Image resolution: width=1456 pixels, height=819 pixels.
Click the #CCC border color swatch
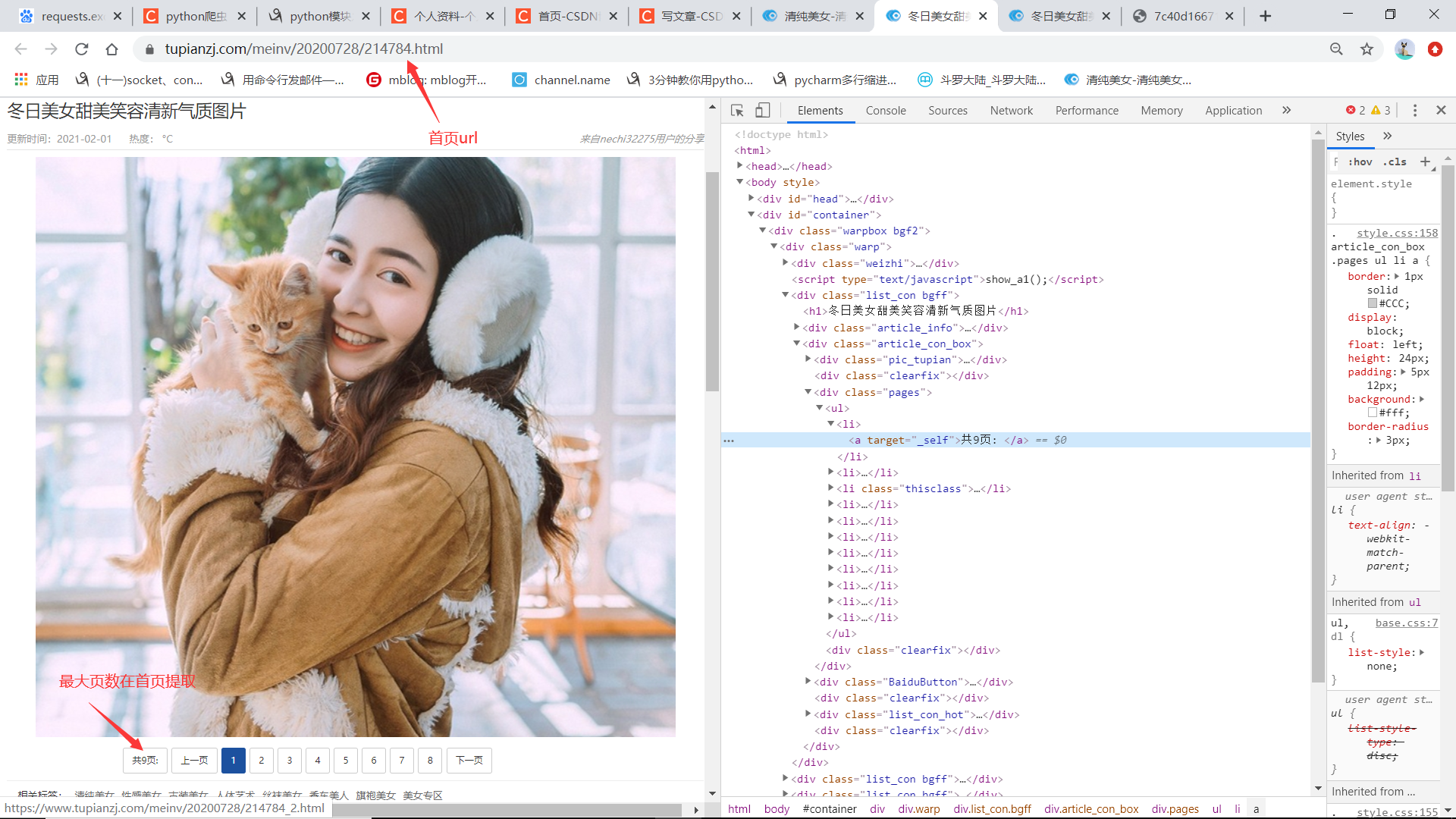[x=1372, y=303]
